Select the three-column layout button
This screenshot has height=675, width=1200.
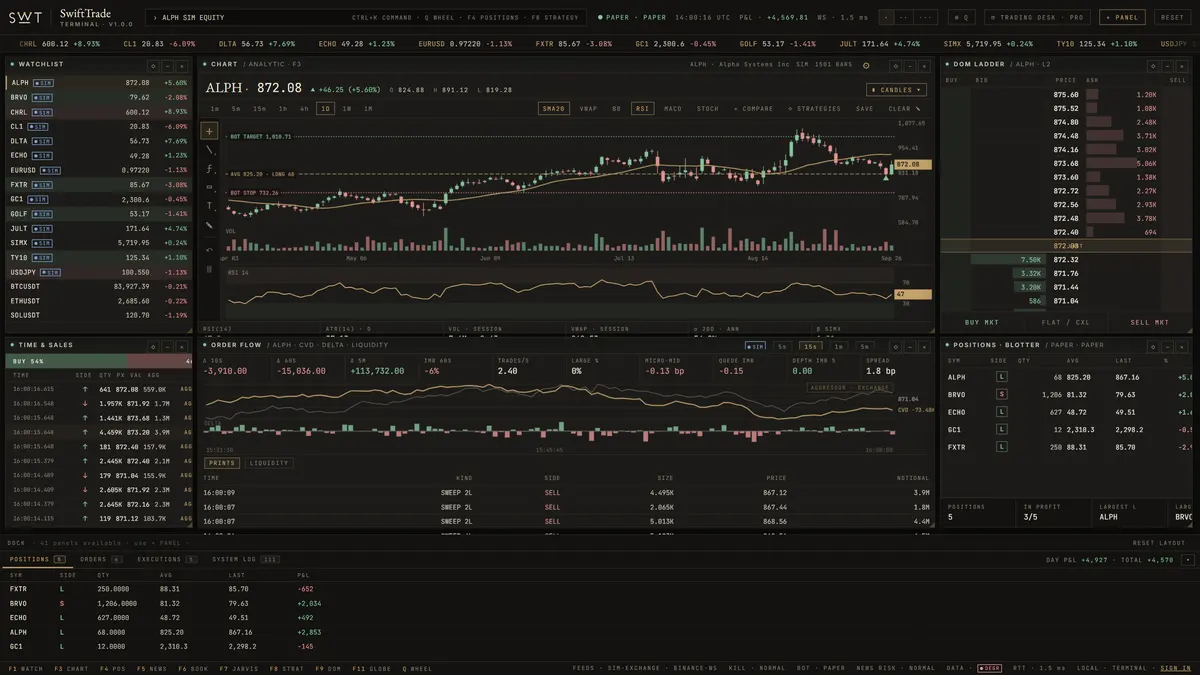click(926, 18)
